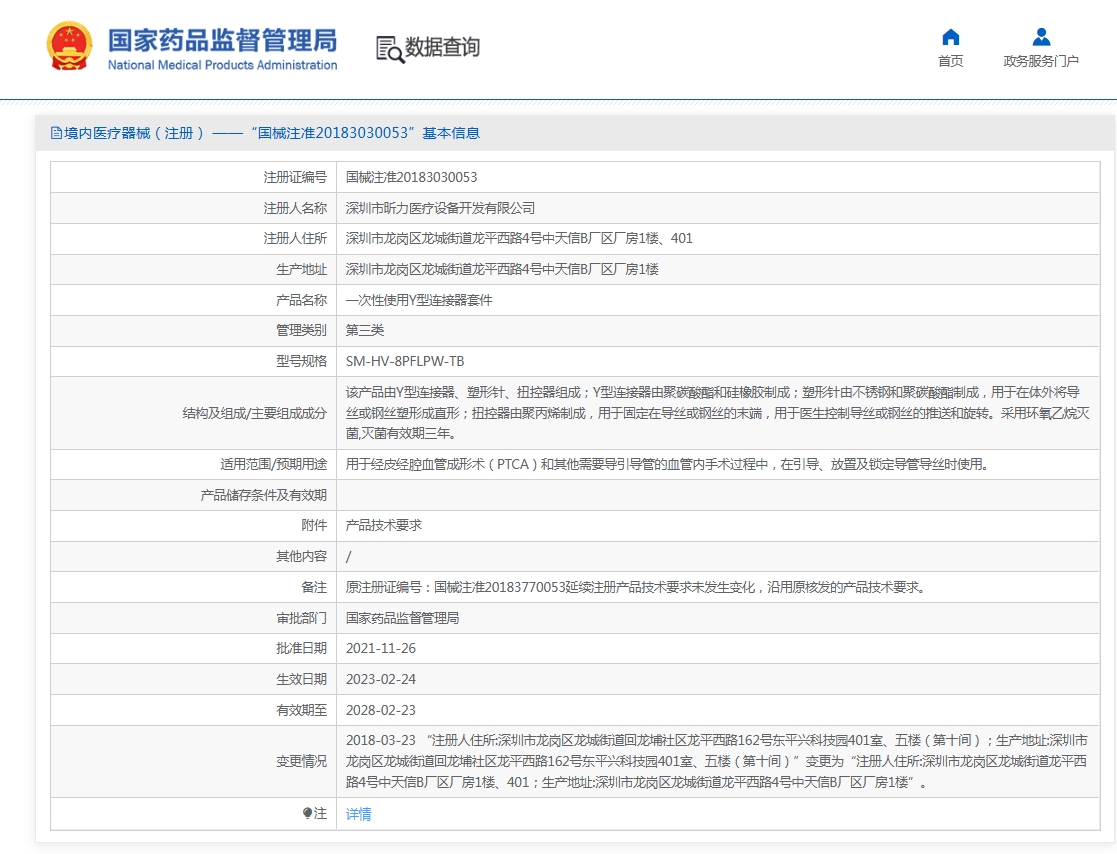Click the document icon before 境内医疗器械
Image resolution: width=1117 pixels, height=854 pixels.
point(56,133)
